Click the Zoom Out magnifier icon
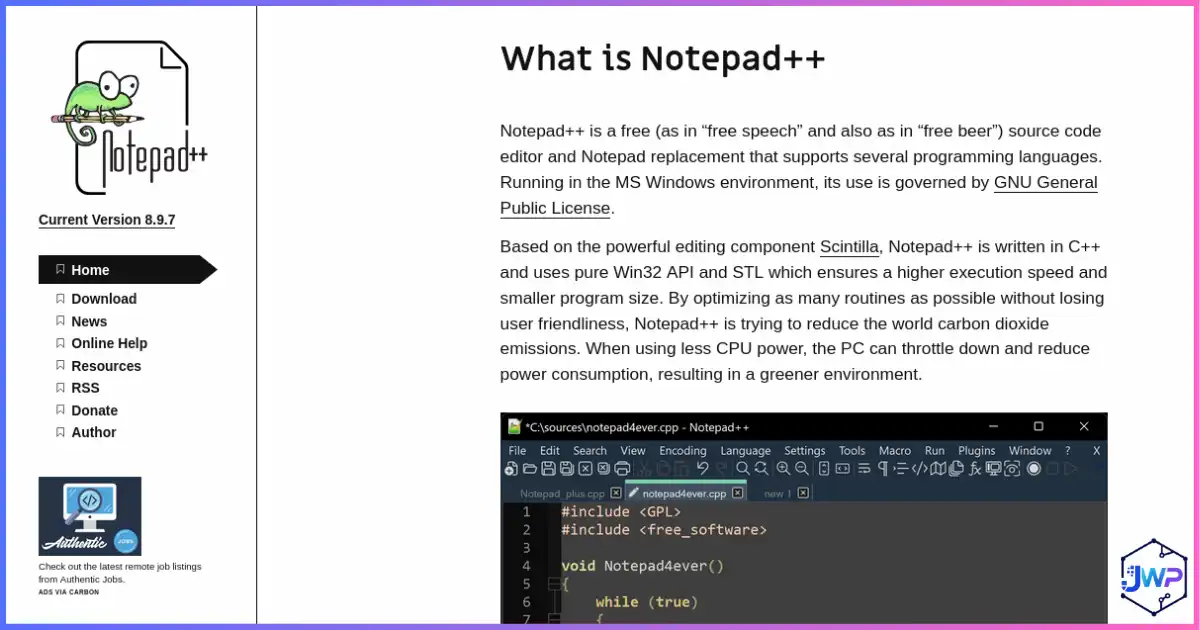1200x630 pixels. click(x=801, y=468)
